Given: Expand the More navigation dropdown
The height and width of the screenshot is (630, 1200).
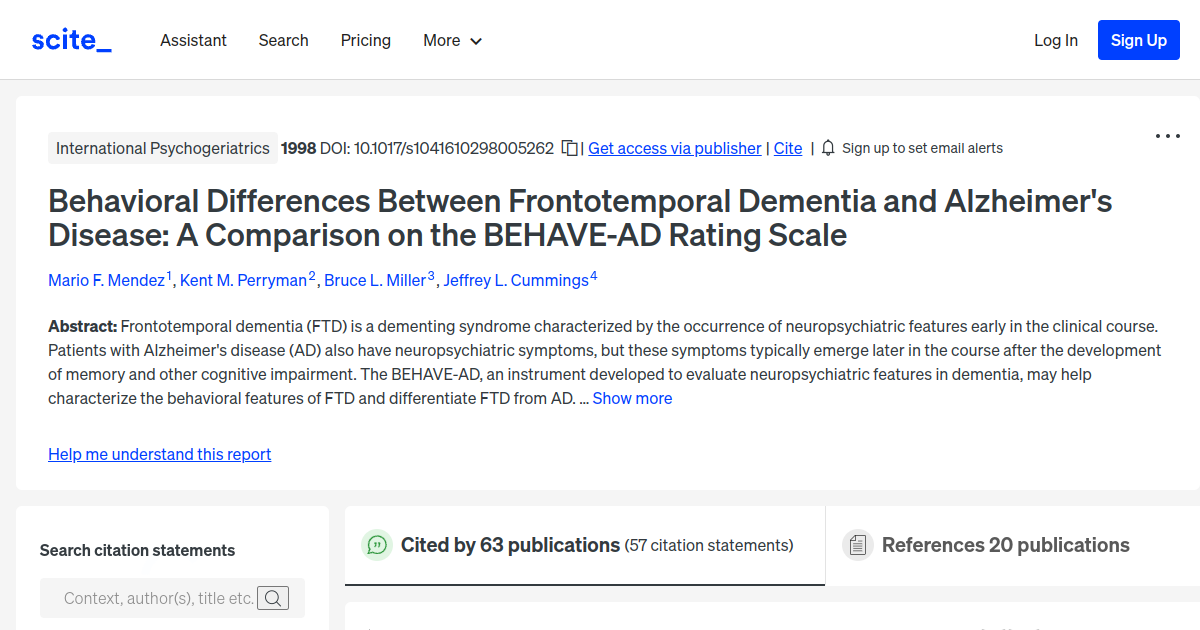Looking at the screenshot, I should click(x=452, y=40).
